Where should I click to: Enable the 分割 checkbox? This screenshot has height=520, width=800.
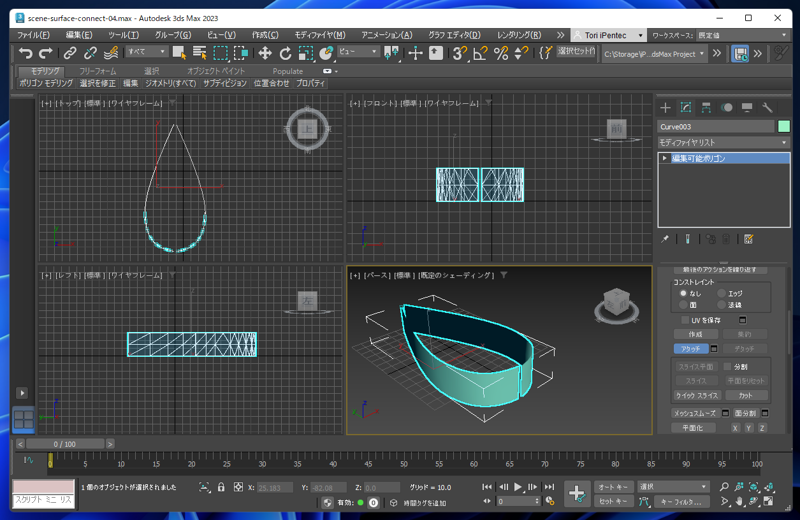pos(728,366)
